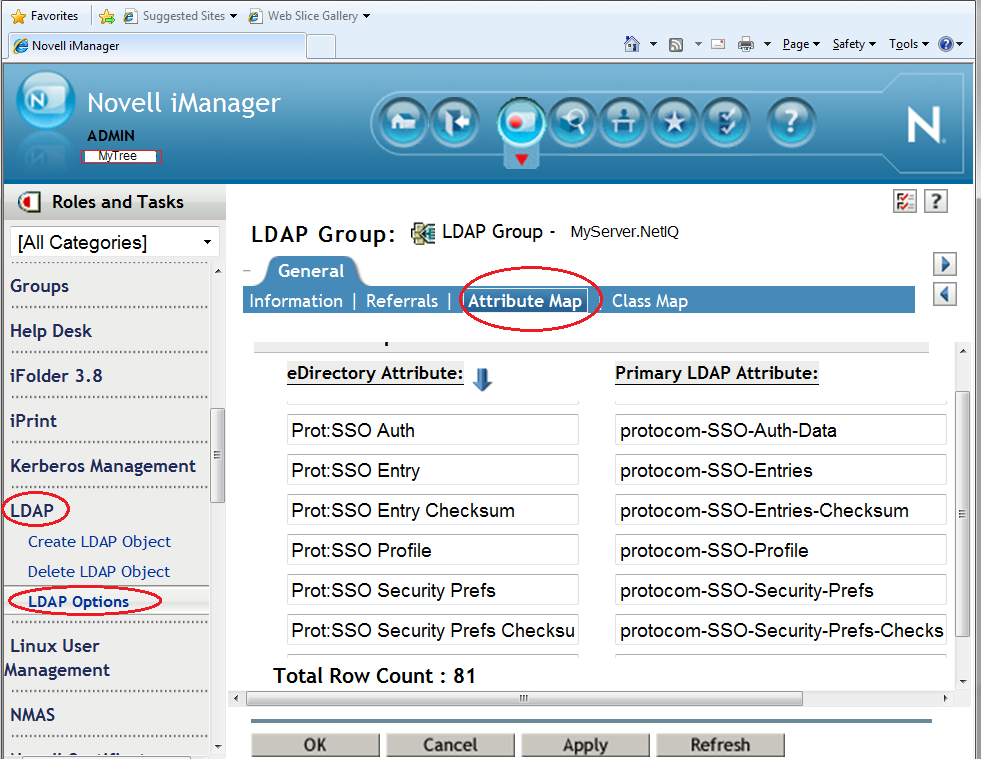Open the Tools menu

909,44
